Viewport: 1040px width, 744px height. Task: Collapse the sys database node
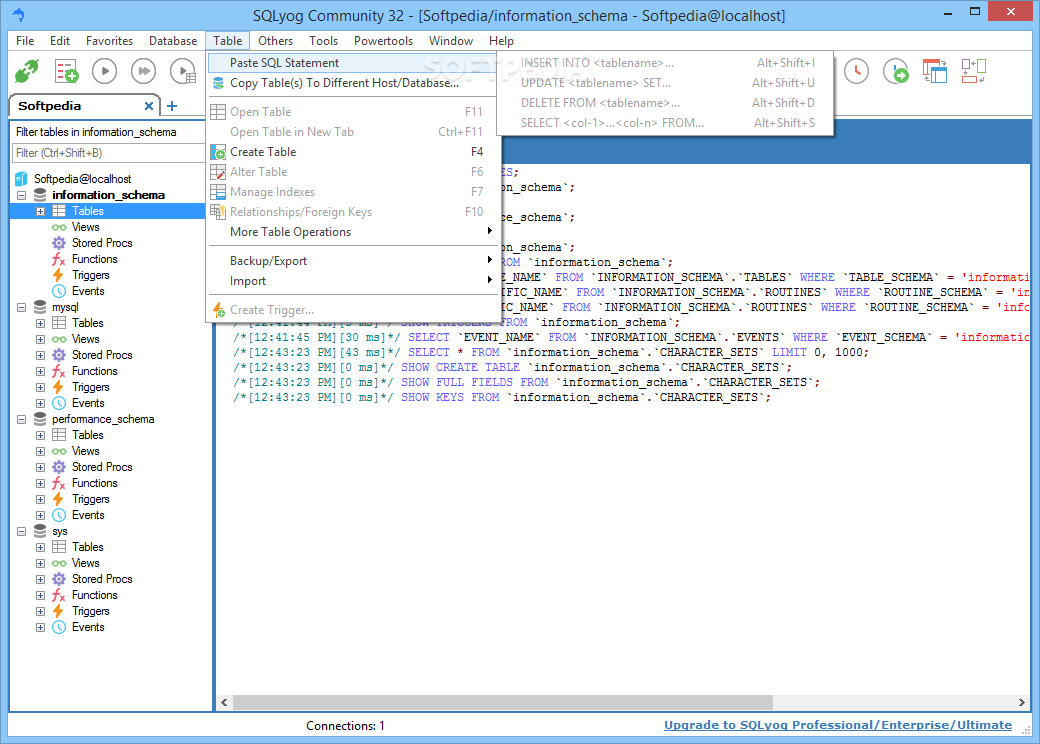pos(21,532)
